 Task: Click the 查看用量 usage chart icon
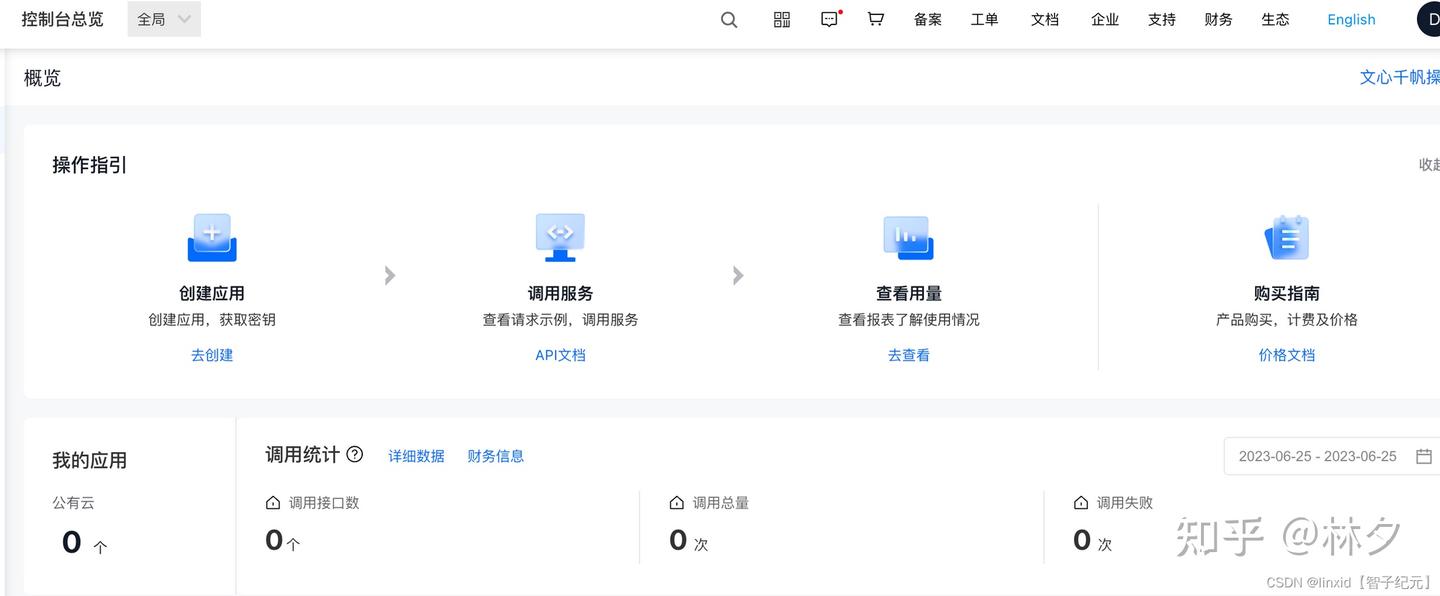pos(908,237)
